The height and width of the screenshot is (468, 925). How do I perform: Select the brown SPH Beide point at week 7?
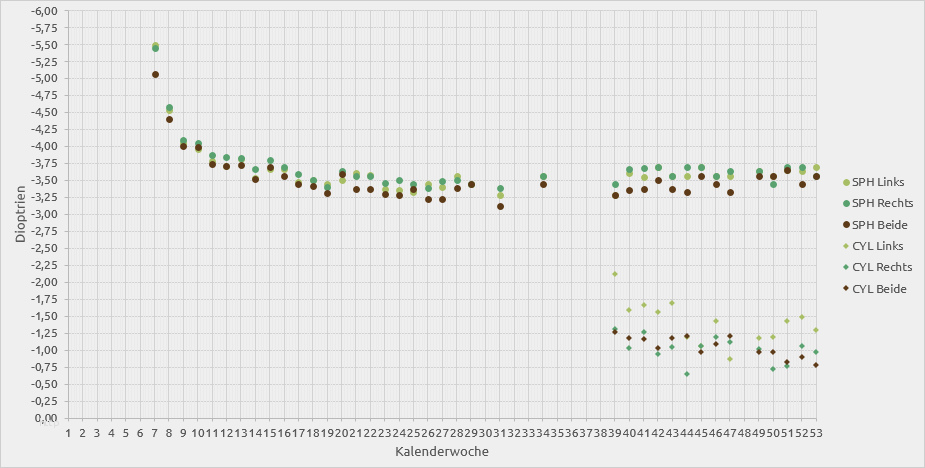click(x=155, y=74)
